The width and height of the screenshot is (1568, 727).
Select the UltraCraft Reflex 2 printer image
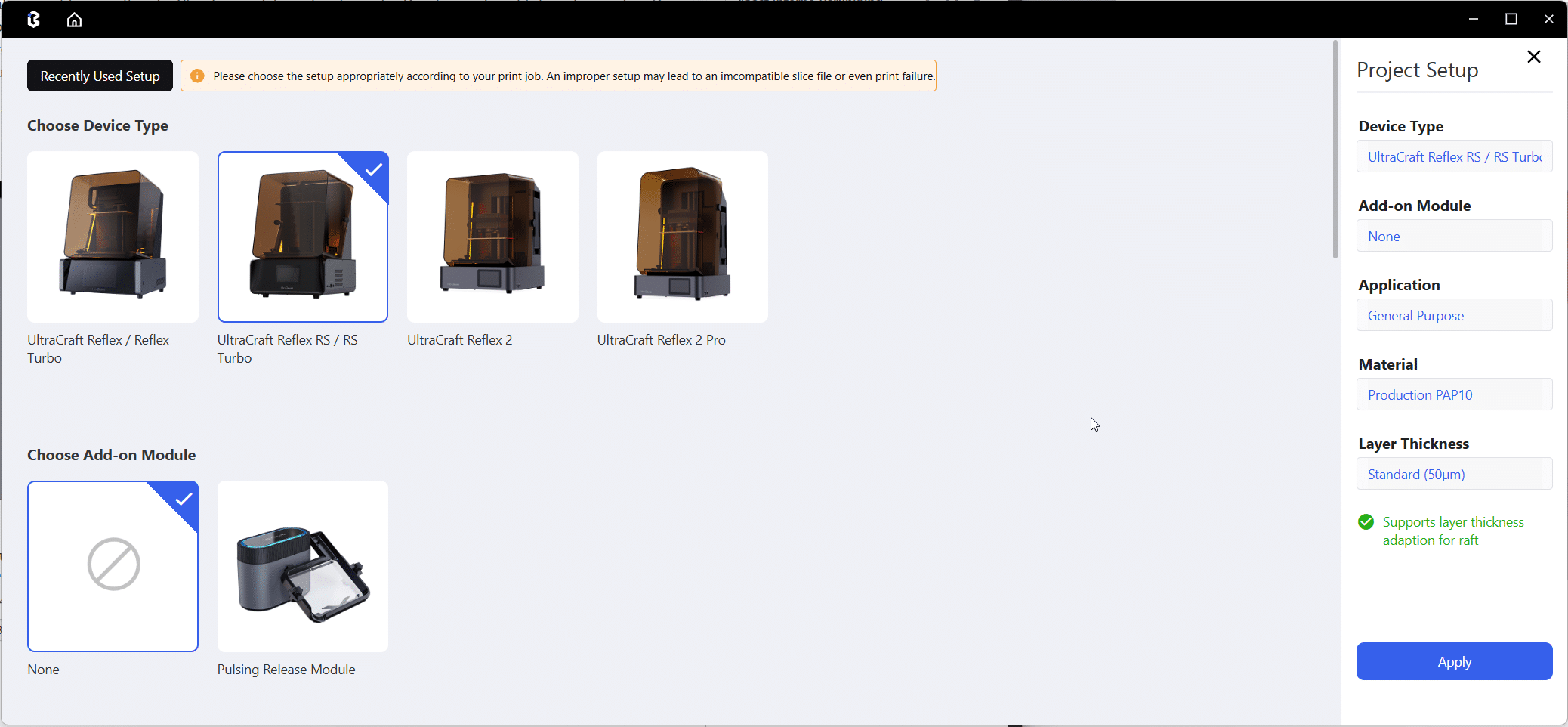tap(492, 237)
